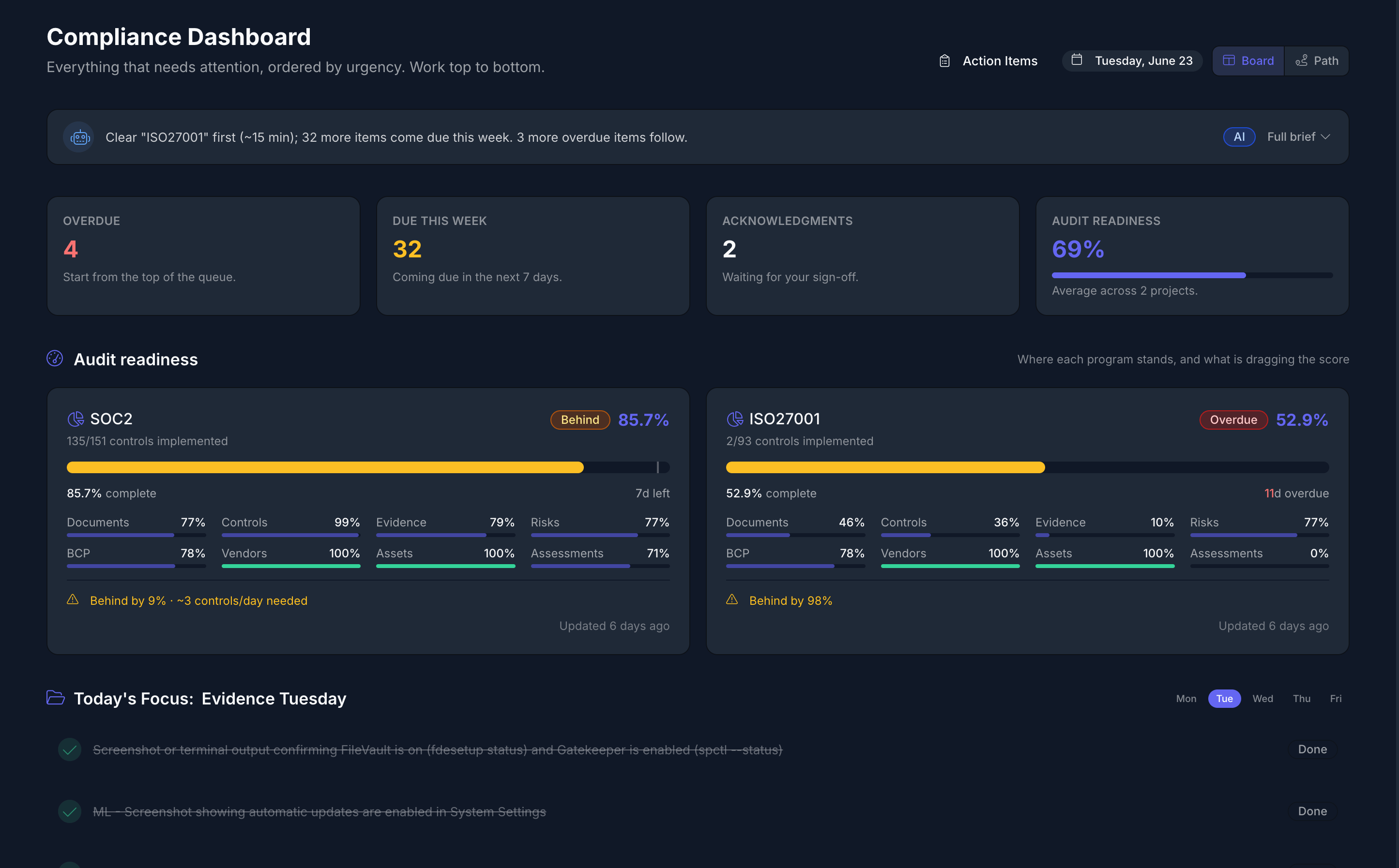The height and width of the screenshot is (868, 1399).
Task: Click the Full brief chevron arrow
Action: (x=1325, y=136)
